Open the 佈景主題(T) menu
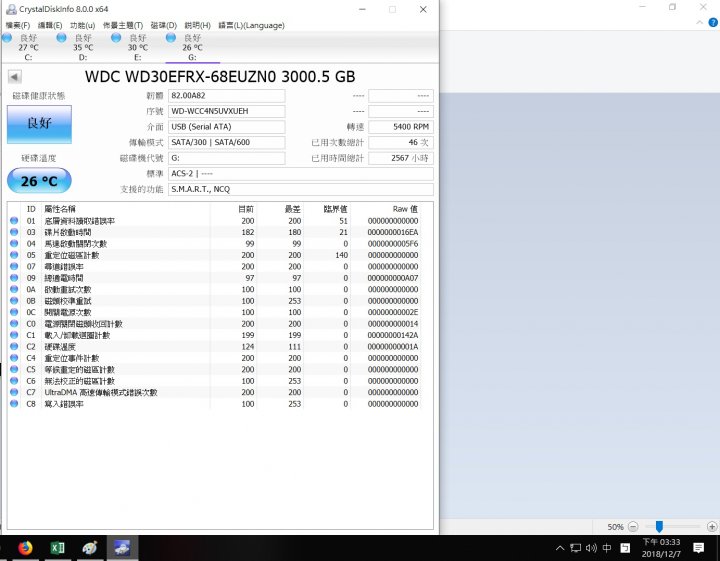720x561 pixels. tap(123, 25)
